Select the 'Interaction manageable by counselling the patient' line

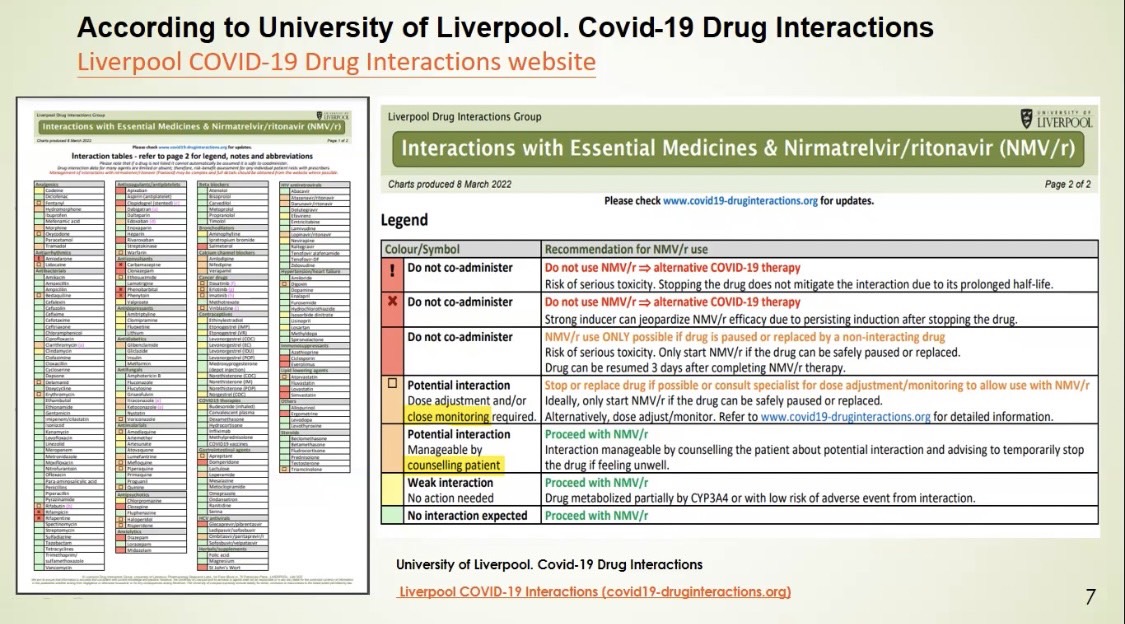[814, 450]
